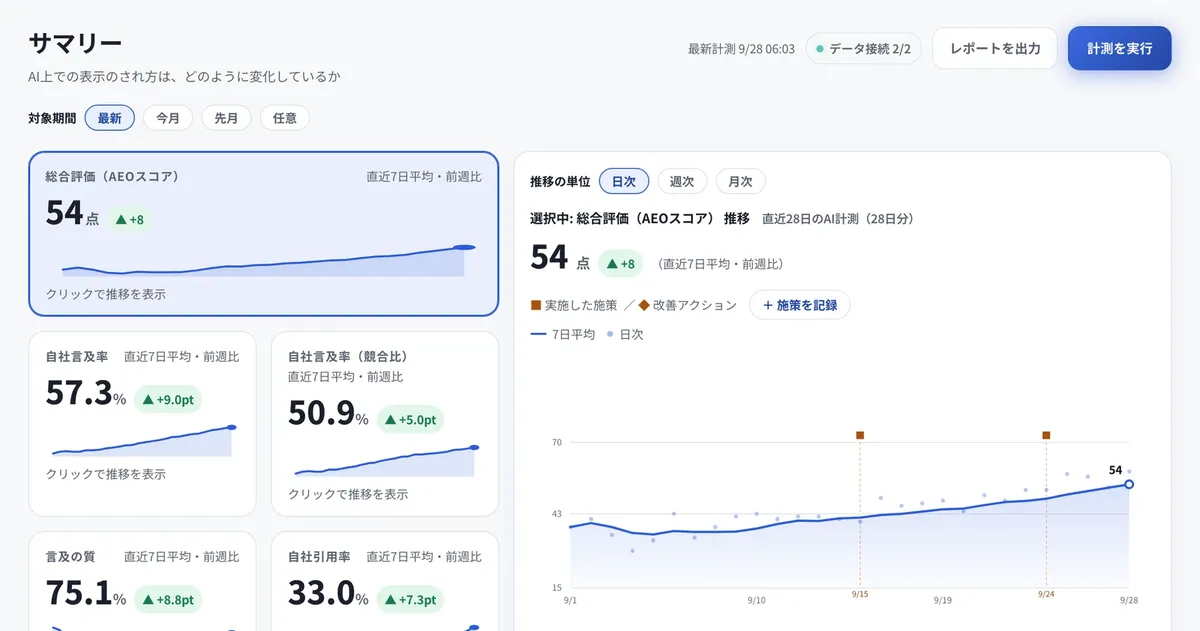
Task: Switch trend unit to 週次
Action: [x=682, y=181]
